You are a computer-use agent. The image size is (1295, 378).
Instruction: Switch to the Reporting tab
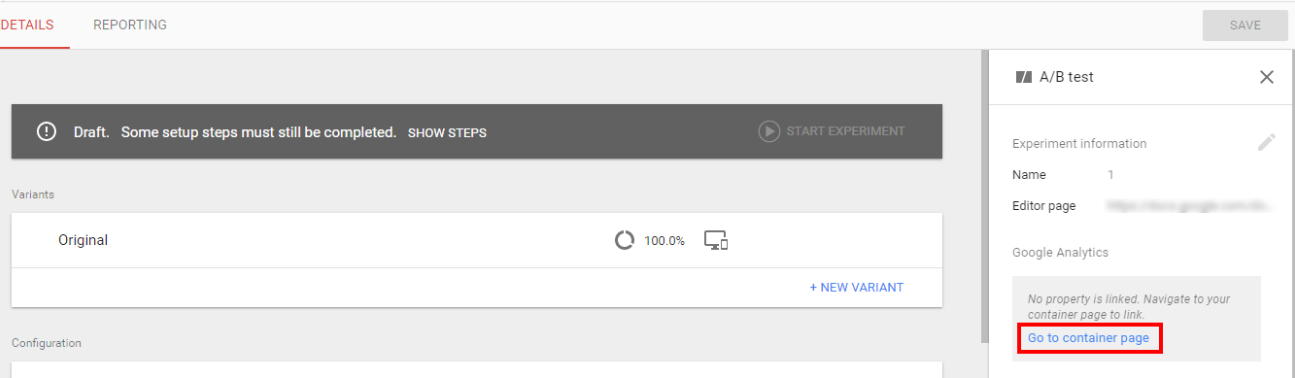coord(130,25)
